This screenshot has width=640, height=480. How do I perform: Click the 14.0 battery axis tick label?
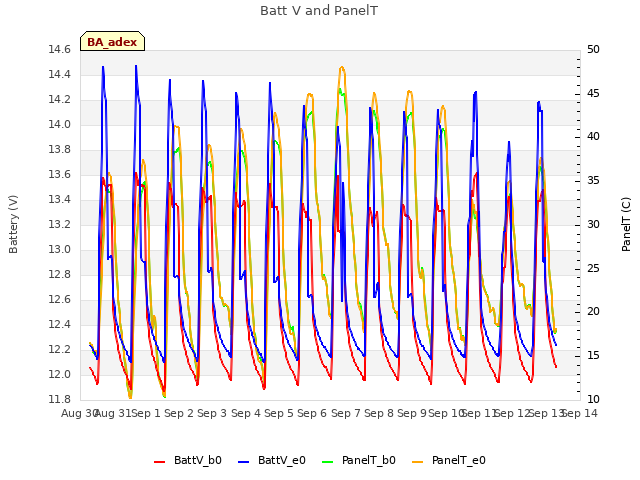tap(59, 124)
